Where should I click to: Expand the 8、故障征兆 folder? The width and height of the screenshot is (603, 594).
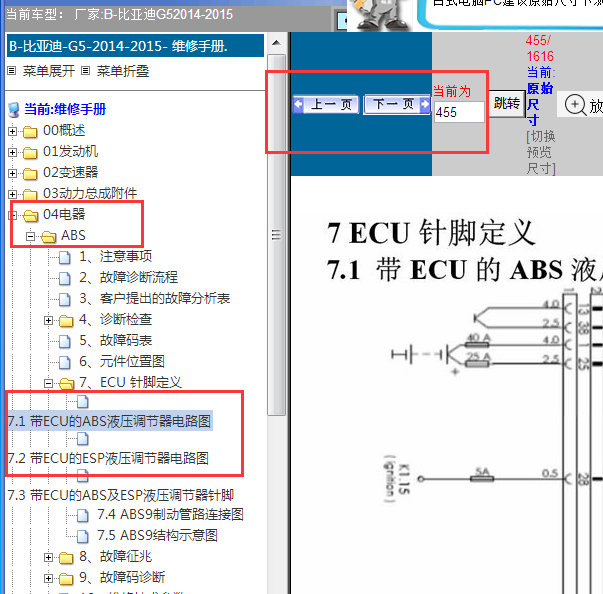[48, 557]
